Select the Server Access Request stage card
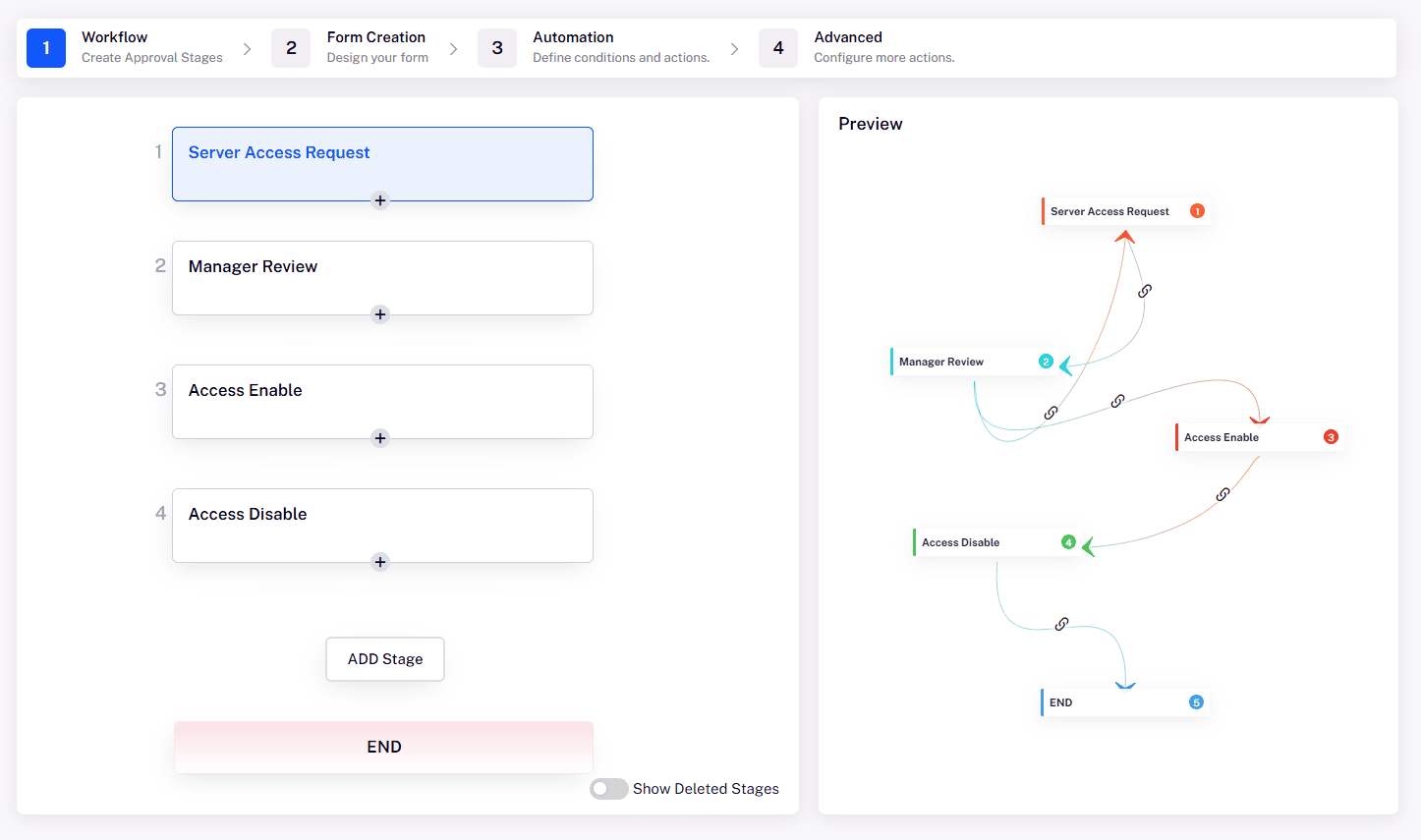This screenshot has width=1421, height=840. click(382, 163)
